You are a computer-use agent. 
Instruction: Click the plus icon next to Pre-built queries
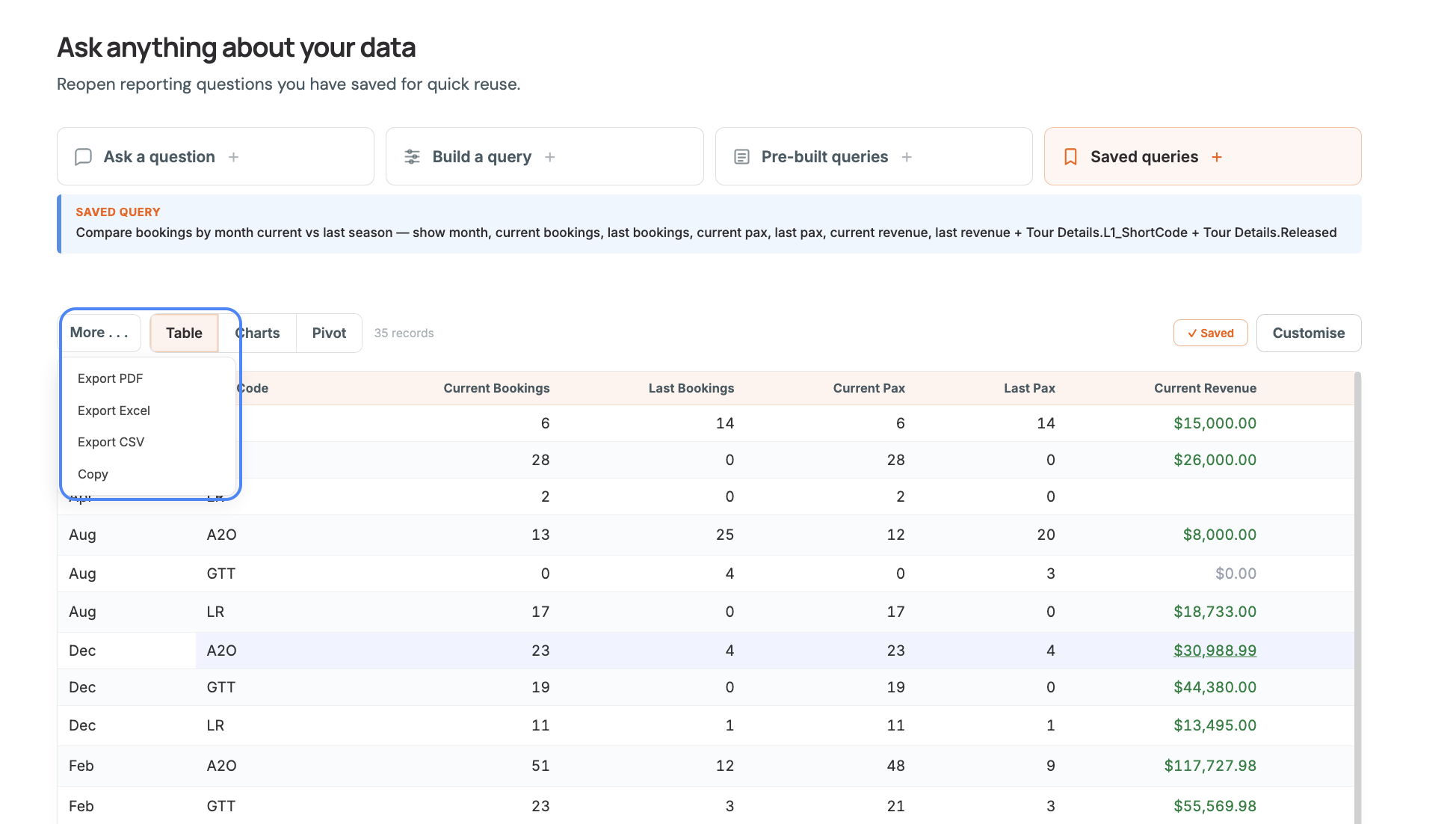tap(907, 157)
